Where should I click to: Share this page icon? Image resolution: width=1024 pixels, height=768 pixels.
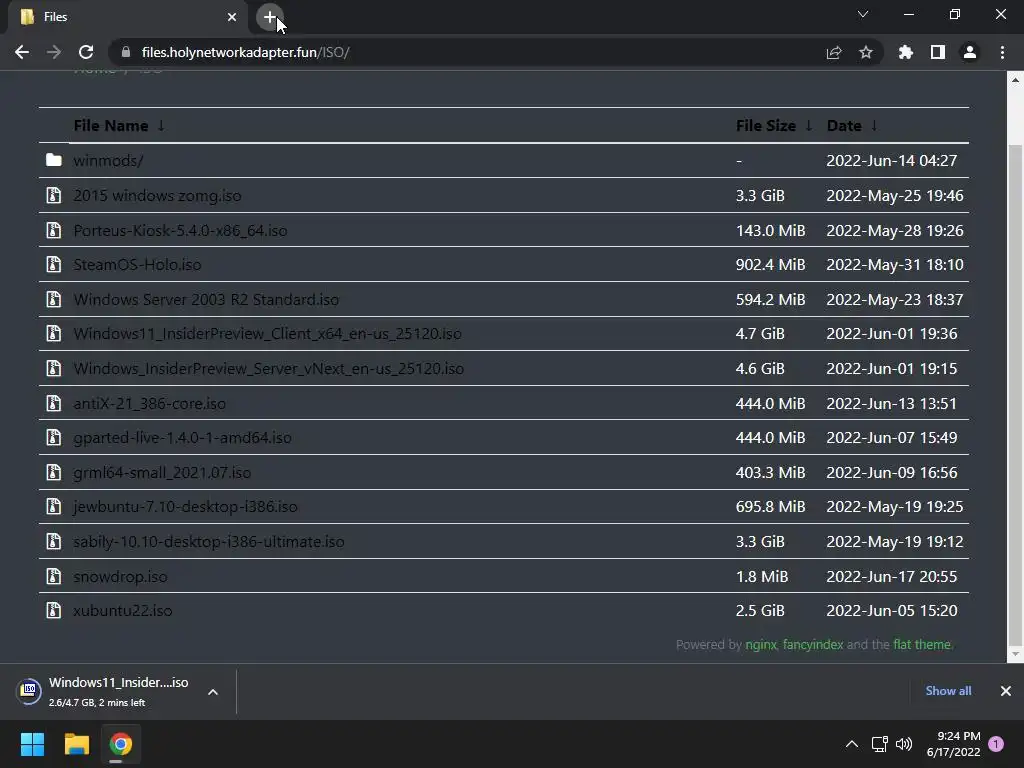coord(834,52)
